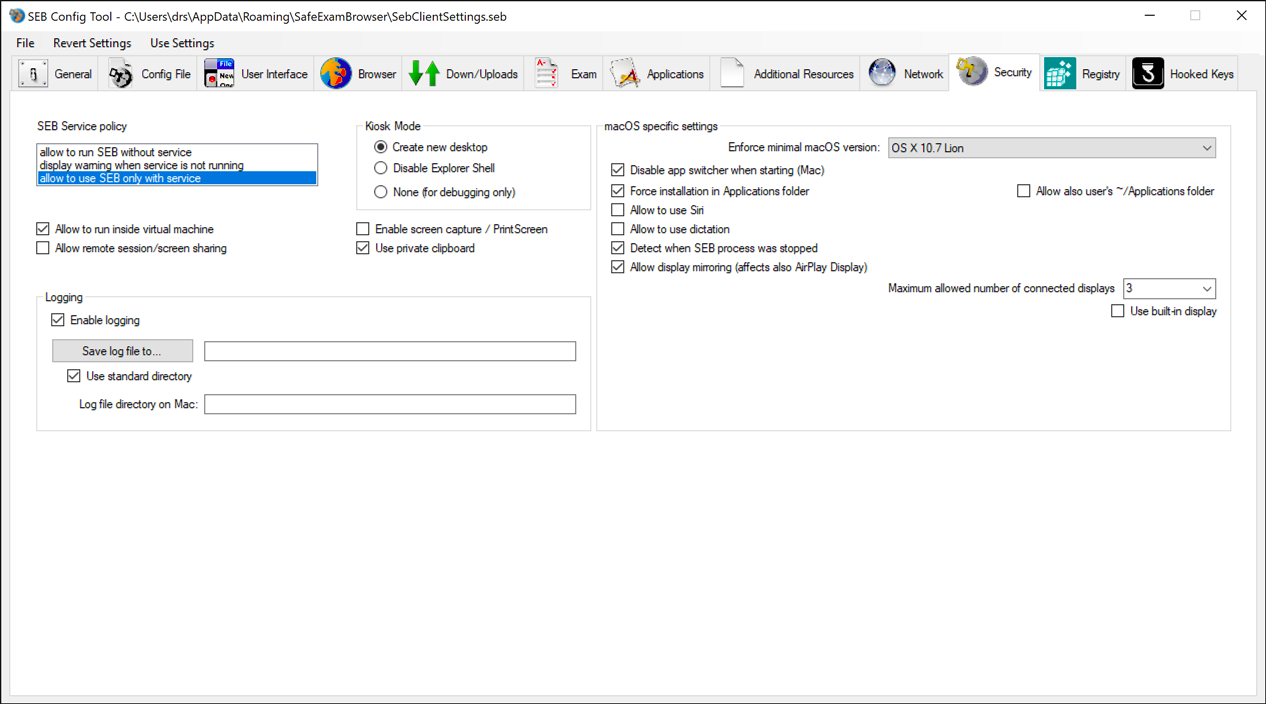Click the Config File tab icon
1266x704 pixels.
click(x=121, y=74)
